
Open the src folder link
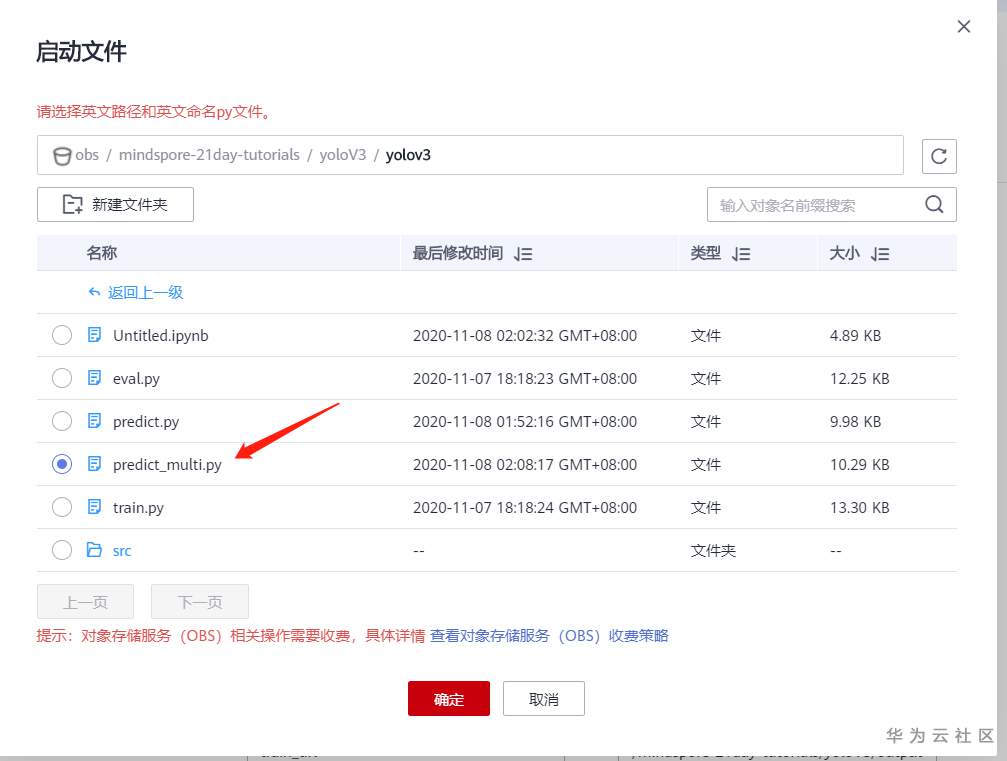tap(122, 550)
